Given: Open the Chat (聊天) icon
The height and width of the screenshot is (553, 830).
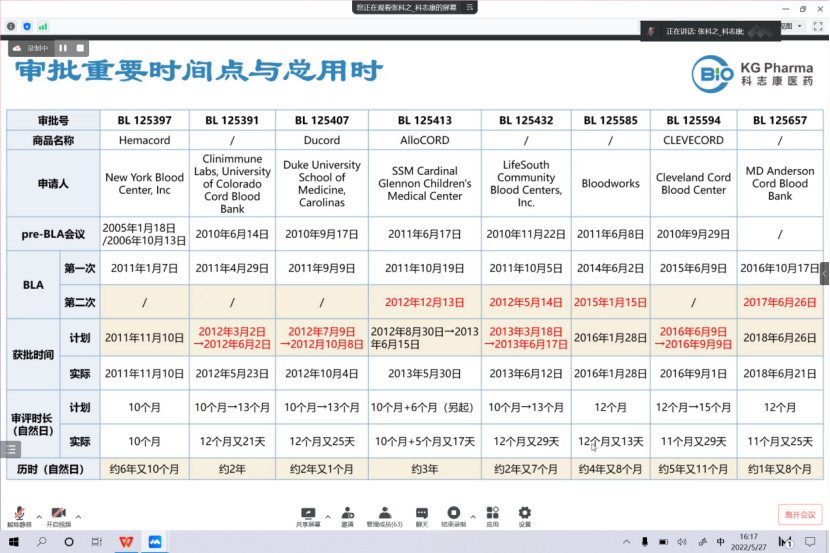Looking at the screenshot, I should (422, 516).
